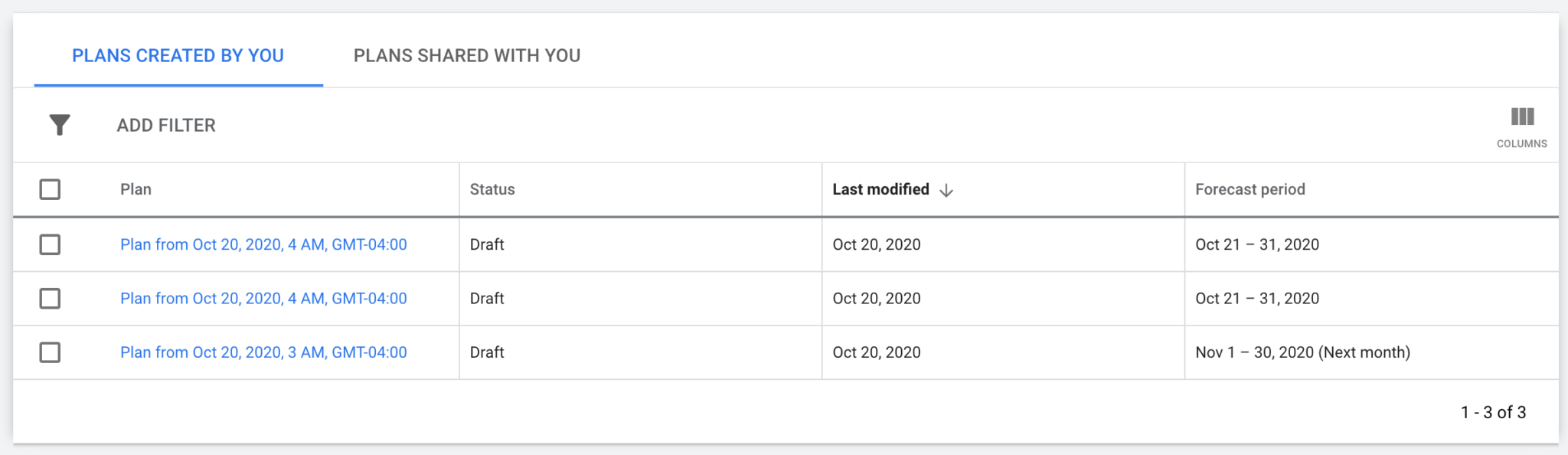The image size is (1568, 455).
Task: Check the second 4 AM draft plan row
Action: coord(50,298)
